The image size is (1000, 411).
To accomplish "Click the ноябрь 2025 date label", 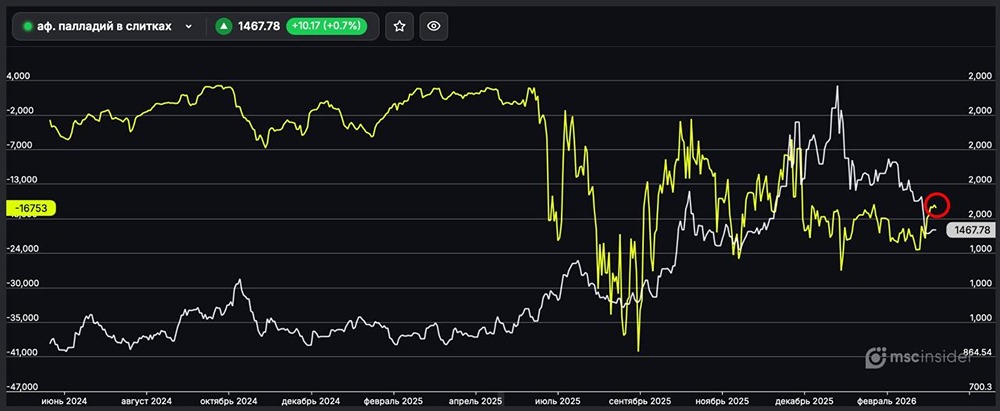I will (x=723, y=401).
